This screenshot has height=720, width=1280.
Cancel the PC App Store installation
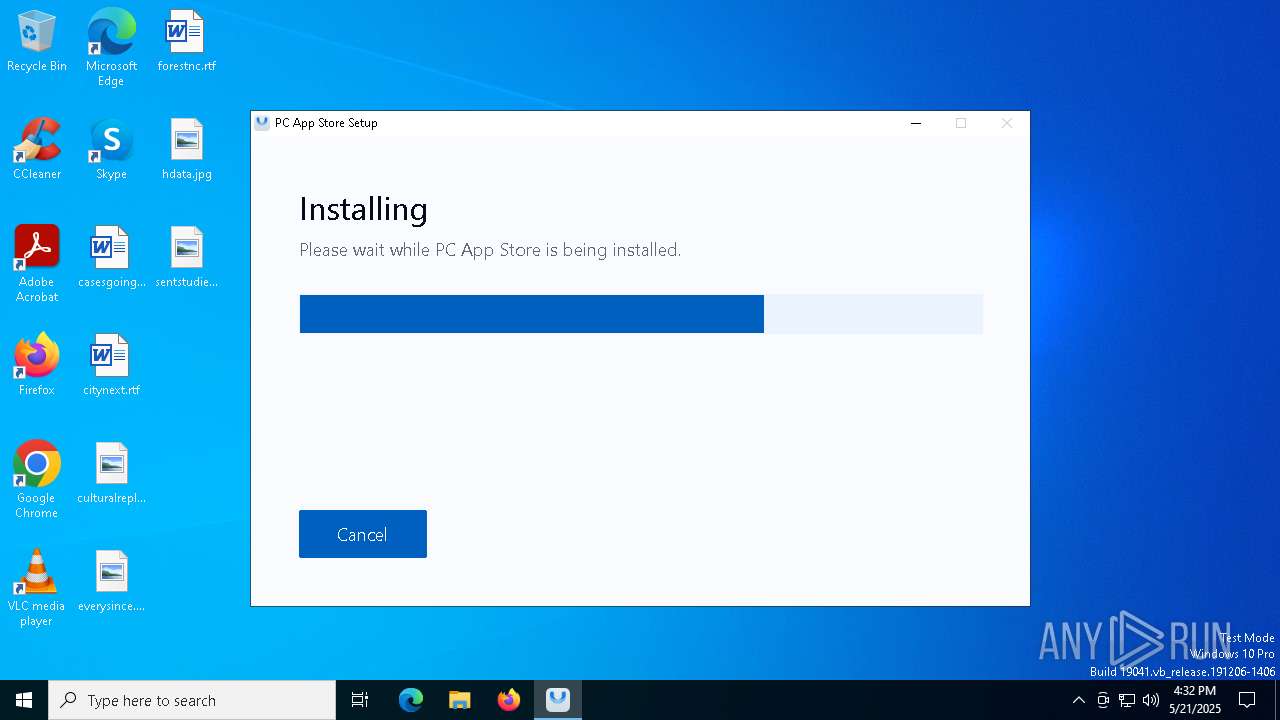coord(362,534)
